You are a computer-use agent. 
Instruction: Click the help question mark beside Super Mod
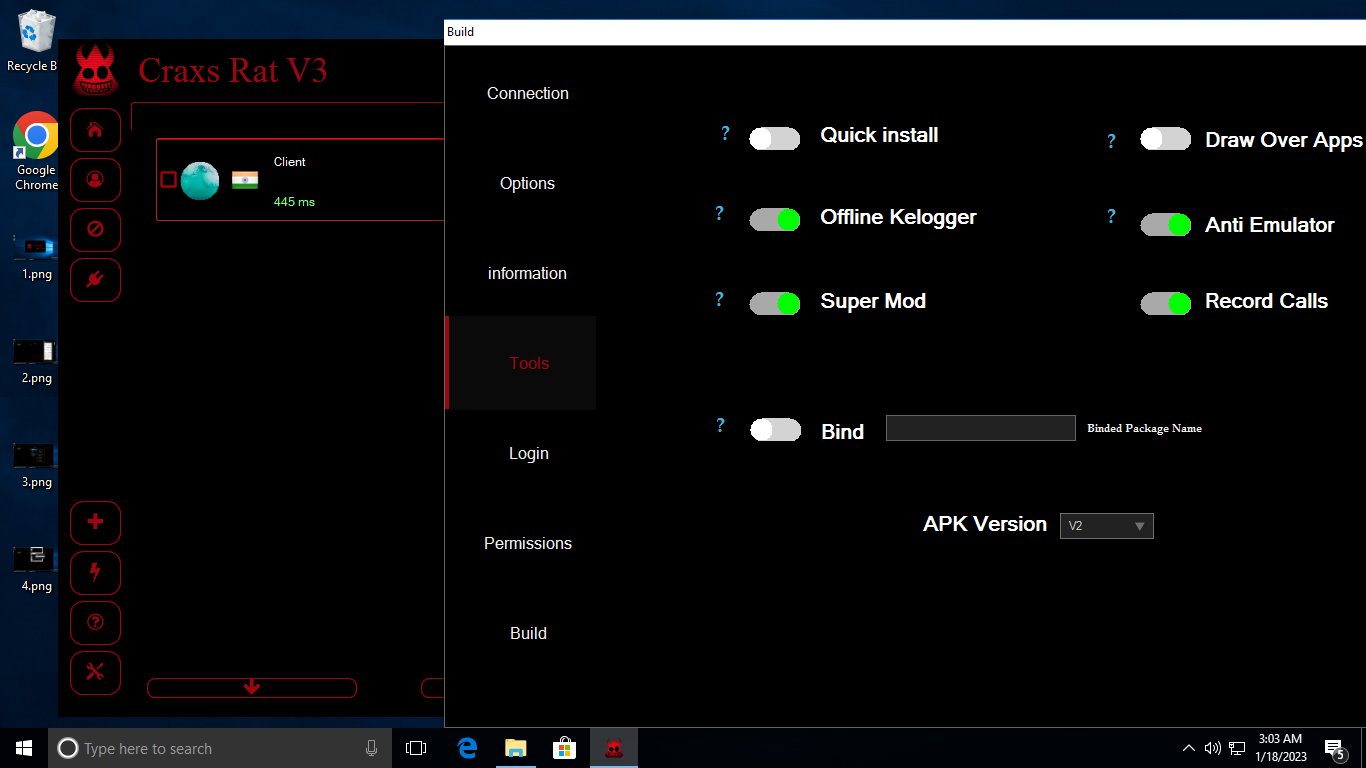pyautogui.click(x=719, y=299)
